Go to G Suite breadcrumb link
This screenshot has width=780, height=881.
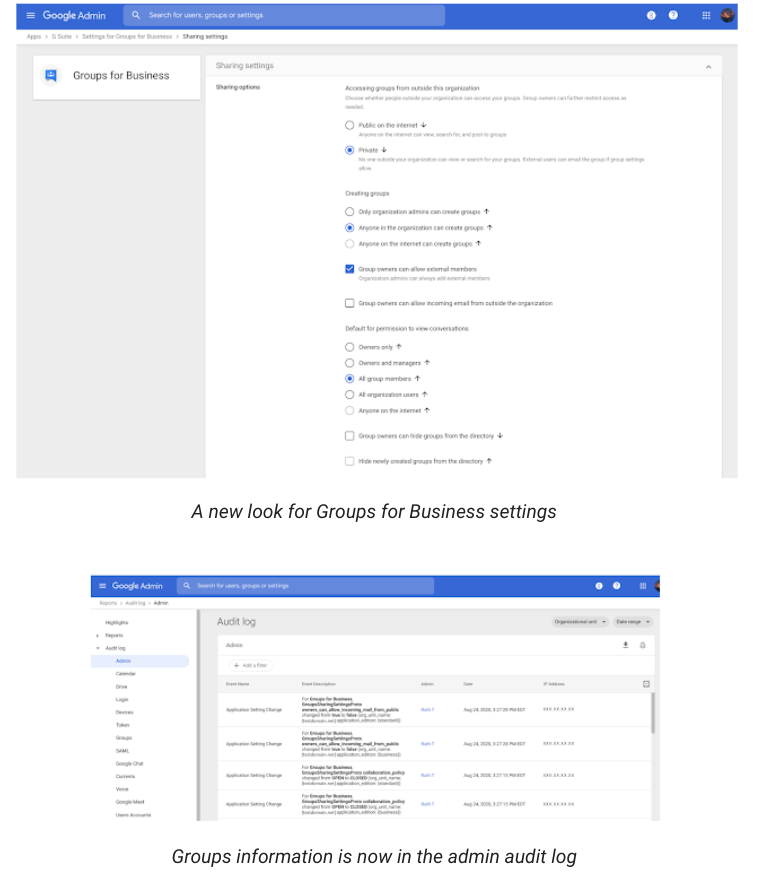[62, 37]
